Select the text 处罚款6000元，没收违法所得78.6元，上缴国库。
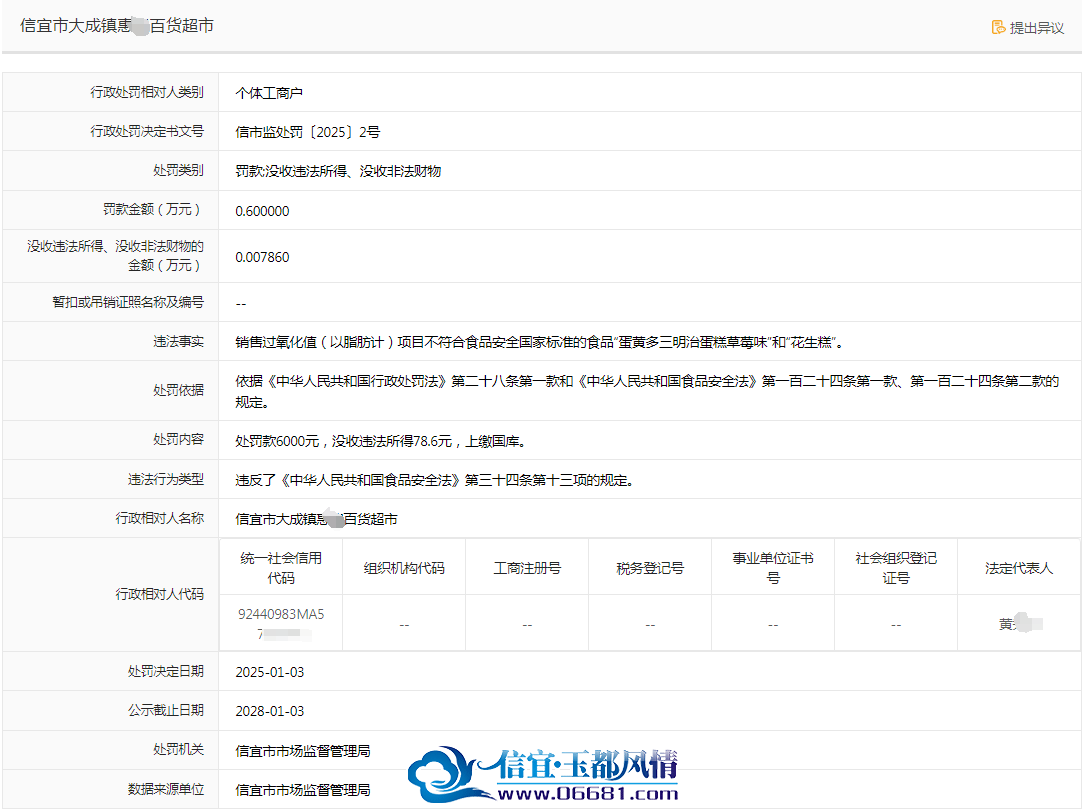The width and height of the screenshot is (1086, 811). (x=382, y=441)
